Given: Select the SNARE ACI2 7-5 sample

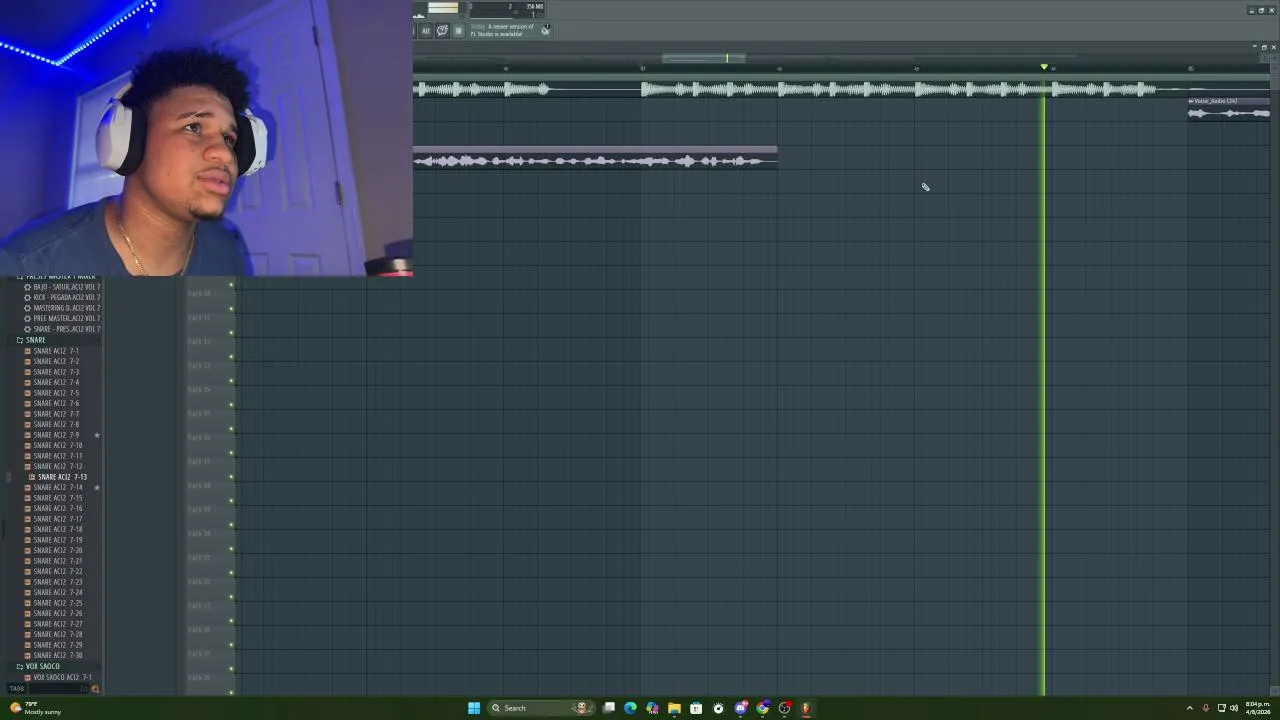Looking at the screenshot, I should pos(55,393).
